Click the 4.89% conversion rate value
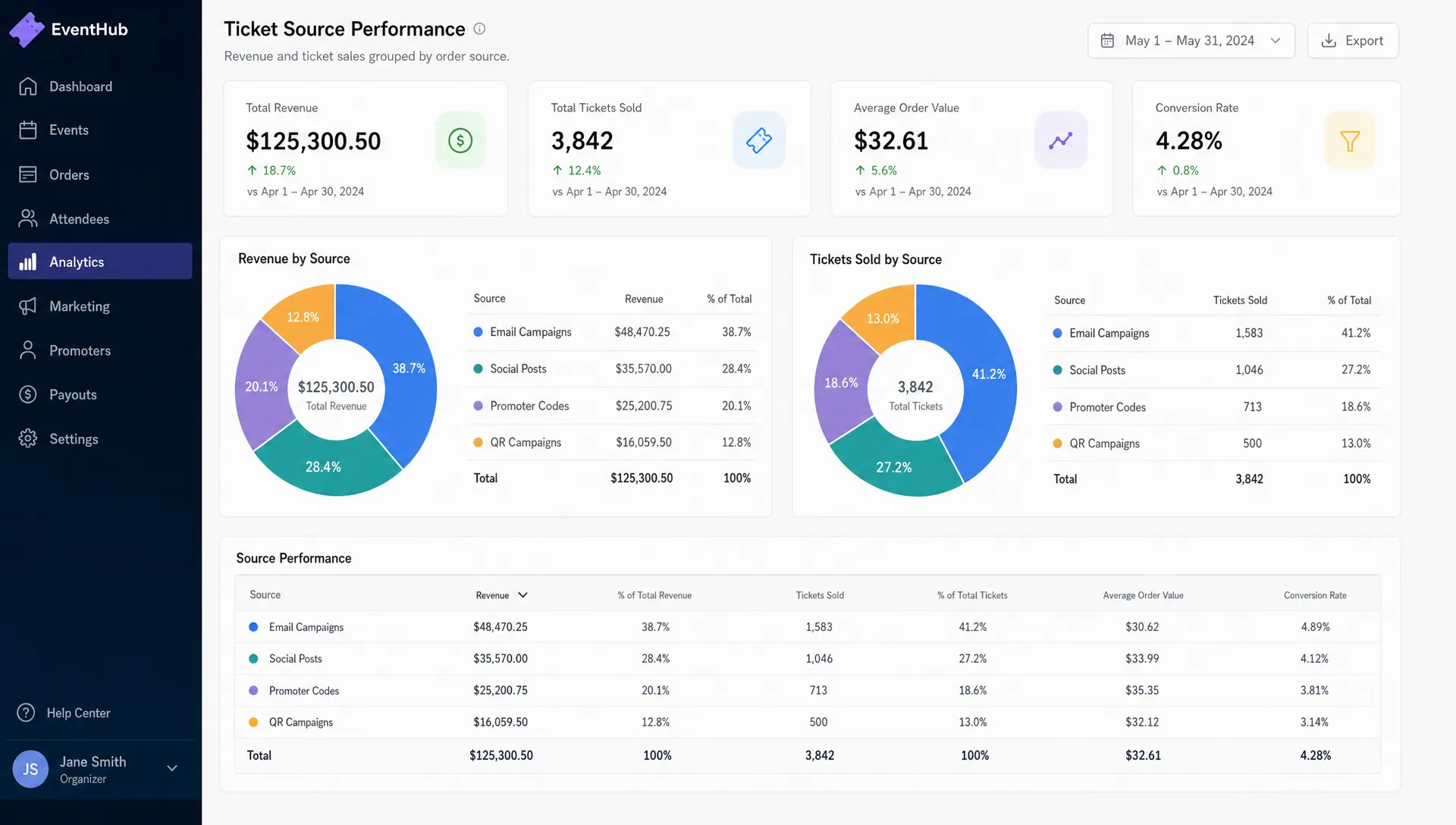Screen dimensions: 1456x825 click(1315, 627)
